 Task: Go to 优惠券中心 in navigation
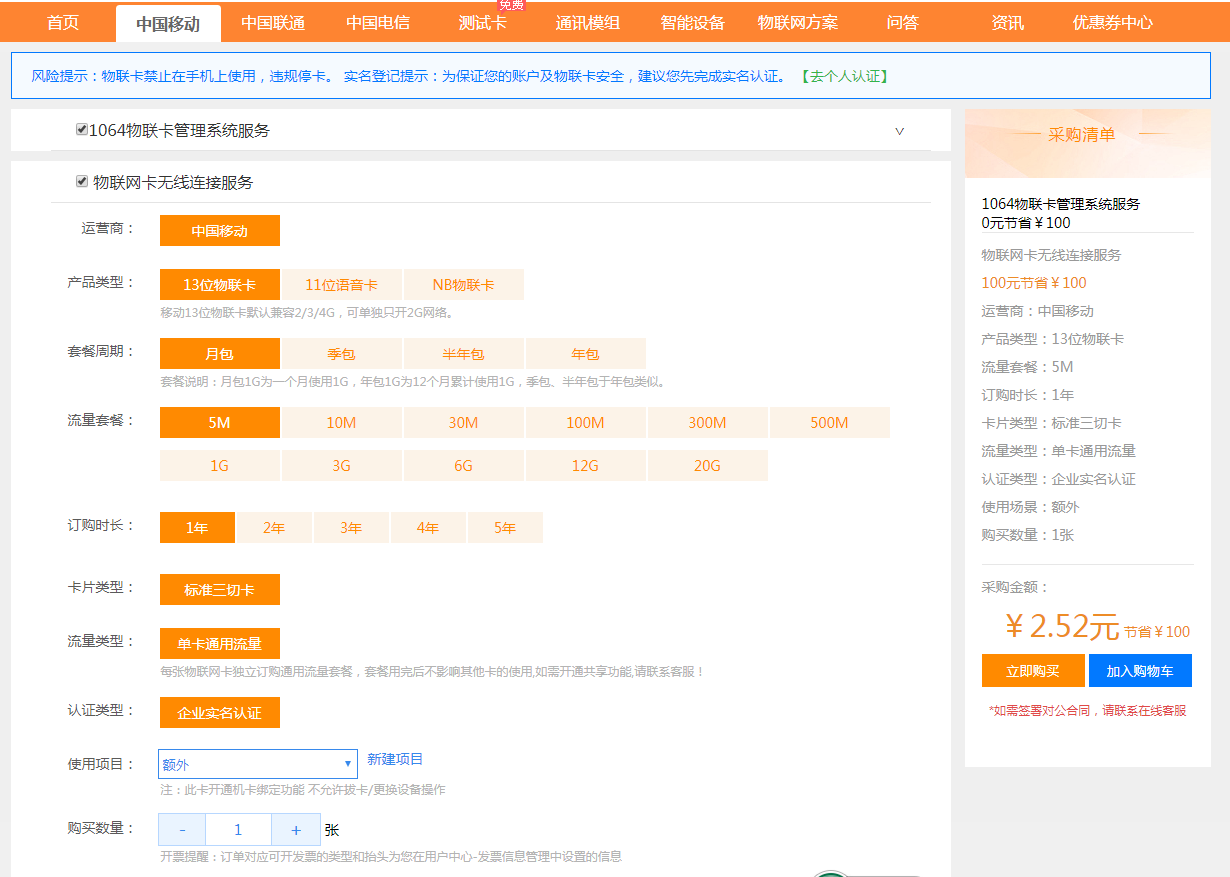1112,23
